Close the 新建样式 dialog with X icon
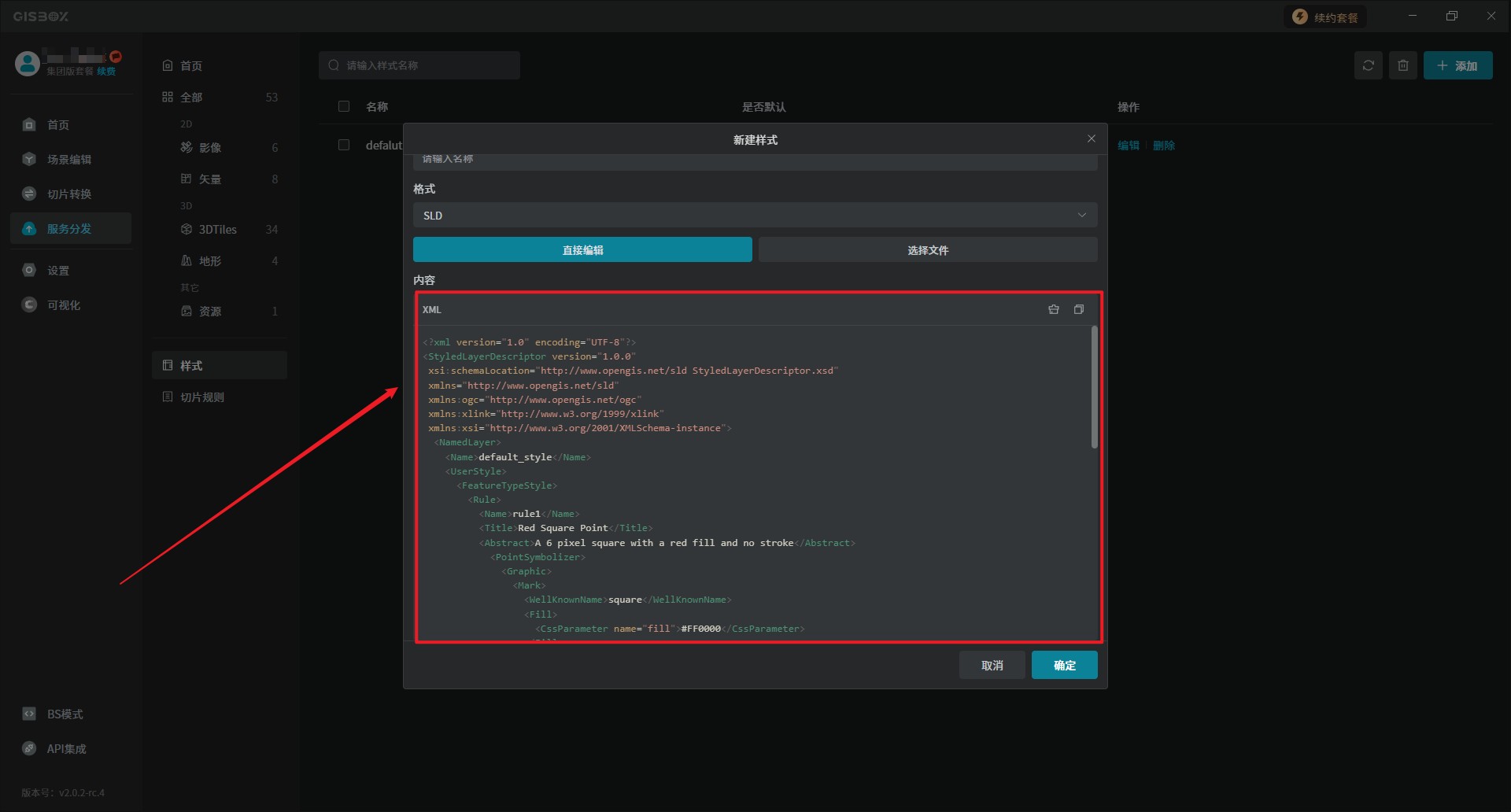Image resolution: width=1511 pixels, height=812 pixels. tap(1091, 139)
